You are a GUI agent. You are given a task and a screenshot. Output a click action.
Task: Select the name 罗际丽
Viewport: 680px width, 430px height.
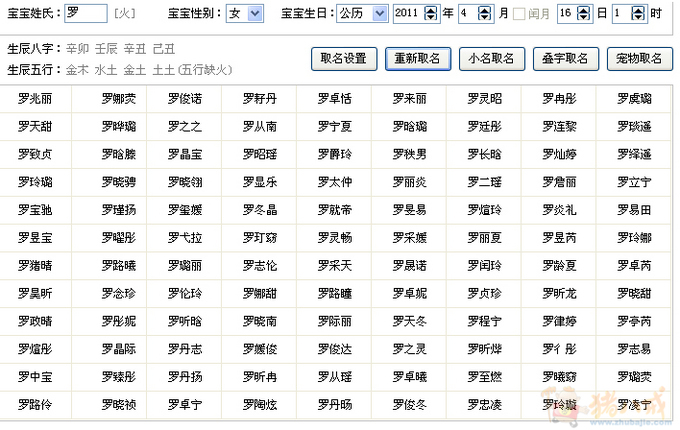click(x=334, y=322)
